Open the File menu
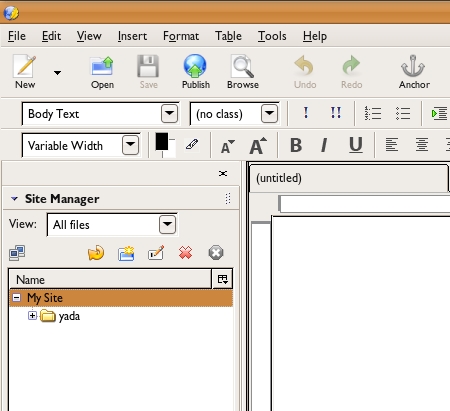Image resolution: width=450 pixels, height=411 pixels. (x=17, y=36)
